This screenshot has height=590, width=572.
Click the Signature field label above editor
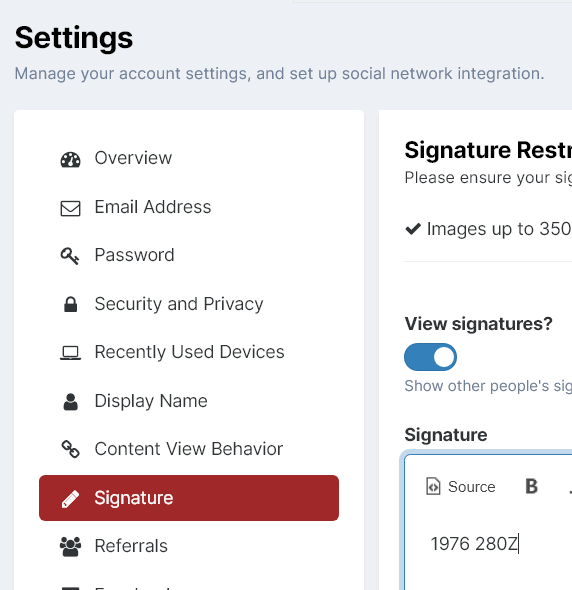(x=446, y=435)
